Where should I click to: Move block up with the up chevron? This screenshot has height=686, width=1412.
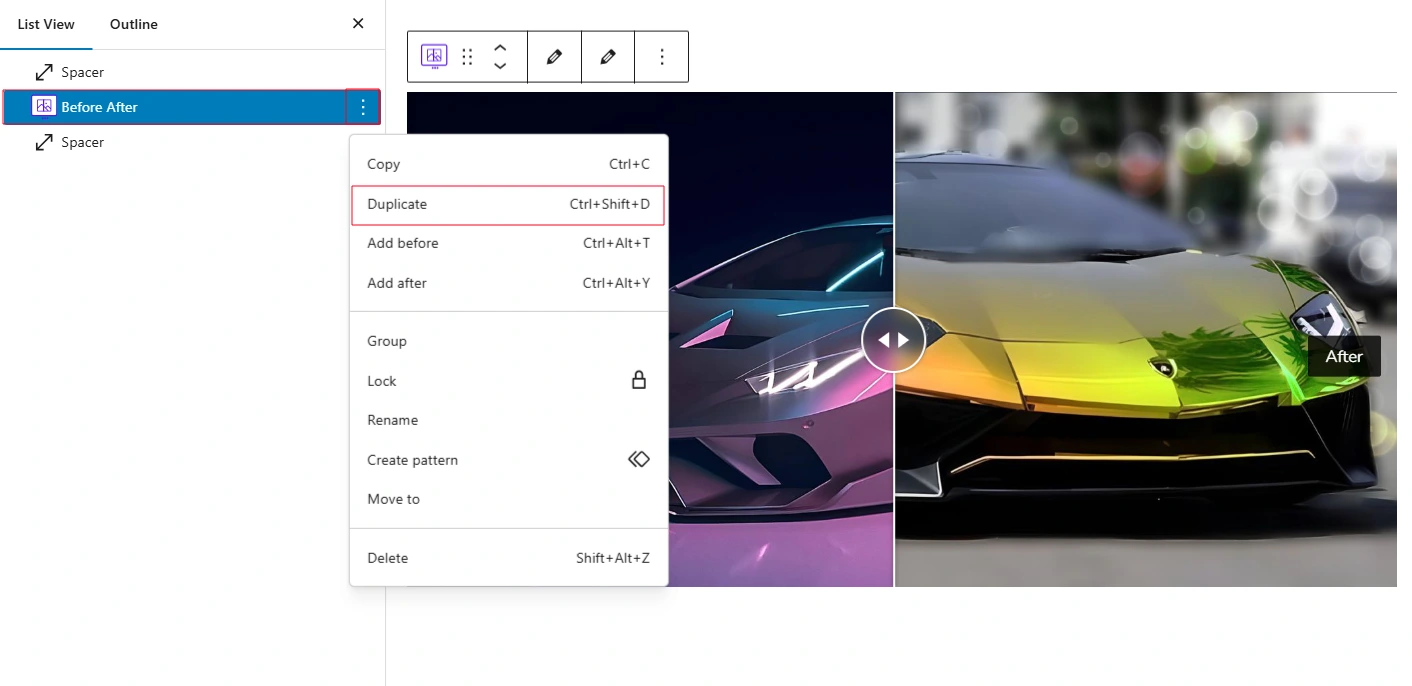pyautogui.click(x=500, y=47)
